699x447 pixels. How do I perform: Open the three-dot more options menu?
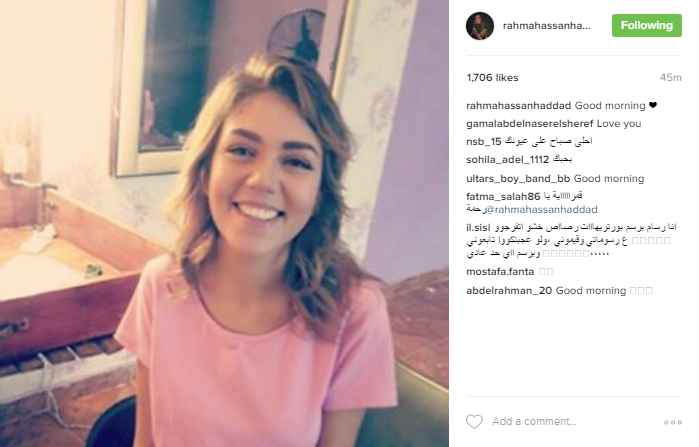673,422
